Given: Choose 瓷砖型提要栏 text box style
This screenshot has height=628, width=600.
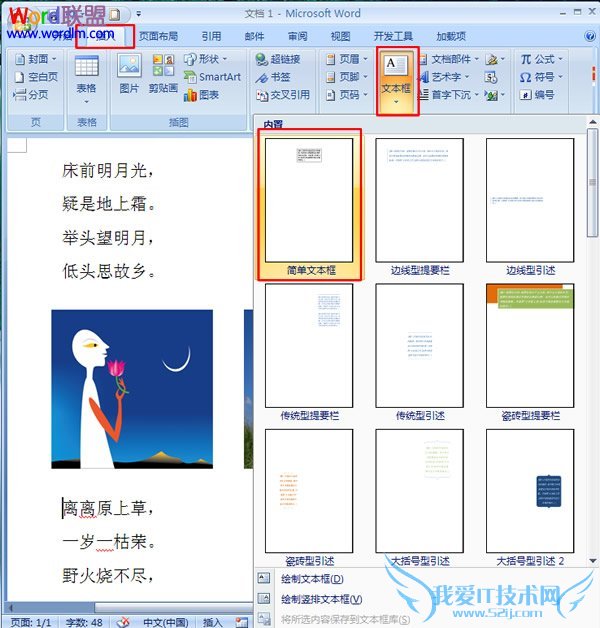Looking at the screenshot, I should point(530,352).
